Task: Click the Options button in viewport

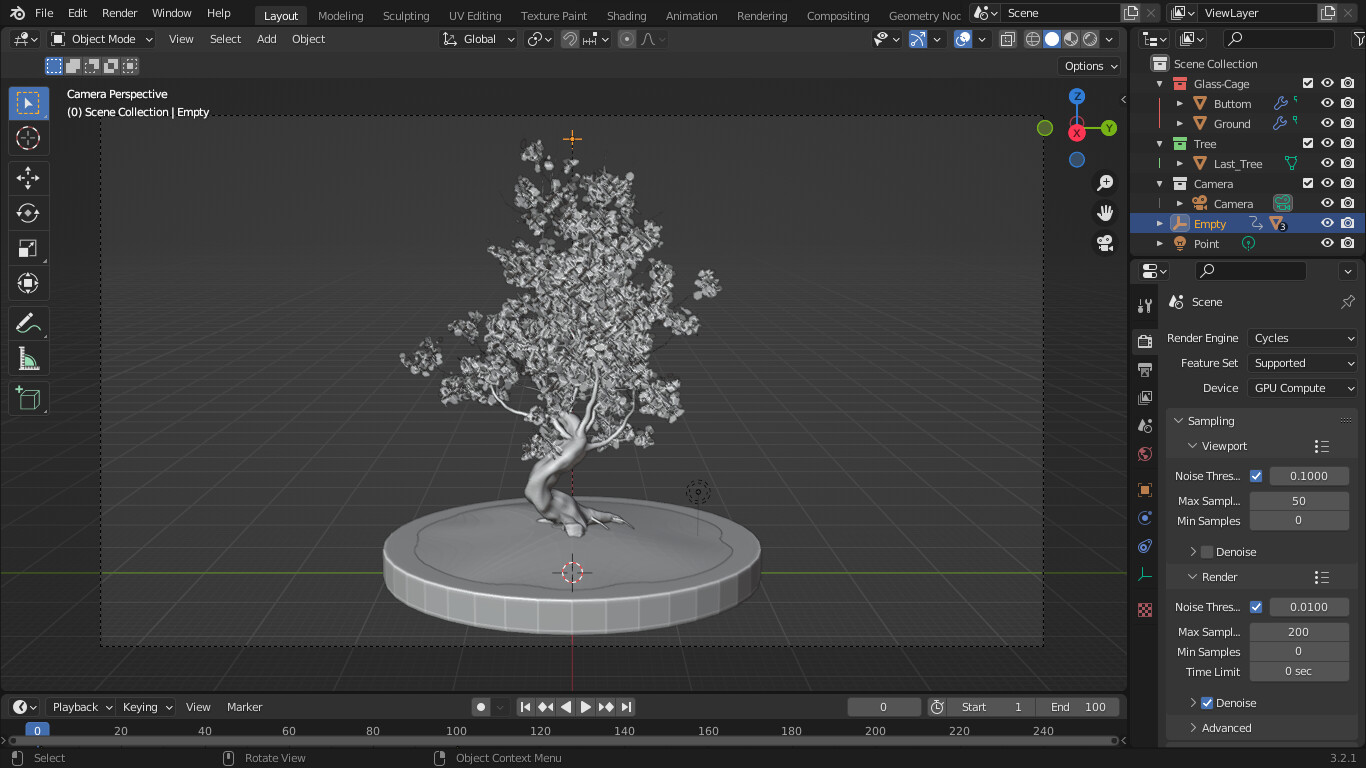Action: pyautogui.click(x=1090, y=66)
